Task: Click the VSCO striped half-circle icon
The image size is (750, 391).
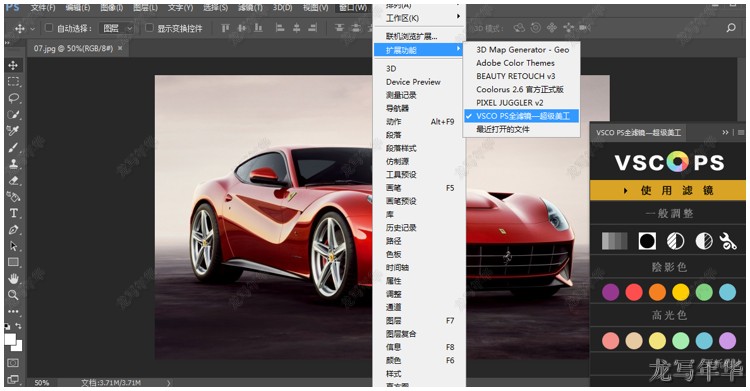Action: [x=675, y=241]
